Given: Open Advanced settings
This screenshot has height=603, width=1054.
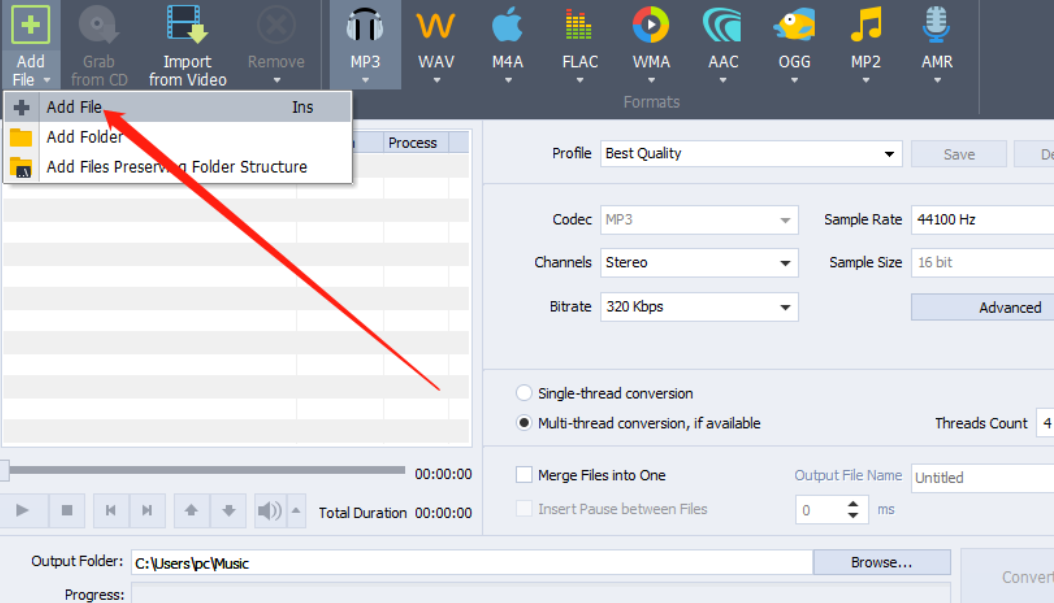Looking at the screenshot, I should click(983, 307).
